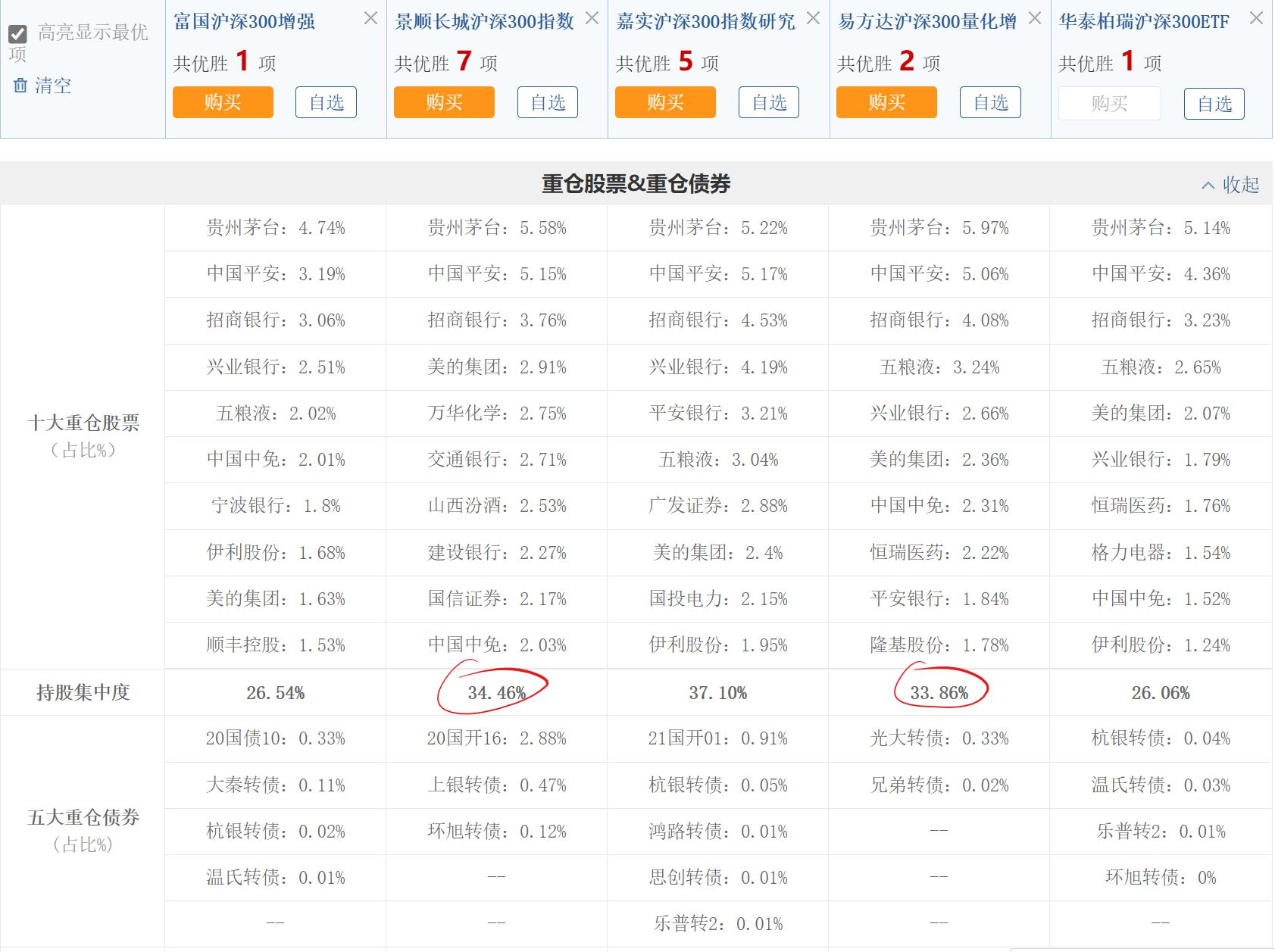The image size is (1275, 952).
Task: Select the 思创转债: 0.01% bond cell
Action: tap(718, 878)
